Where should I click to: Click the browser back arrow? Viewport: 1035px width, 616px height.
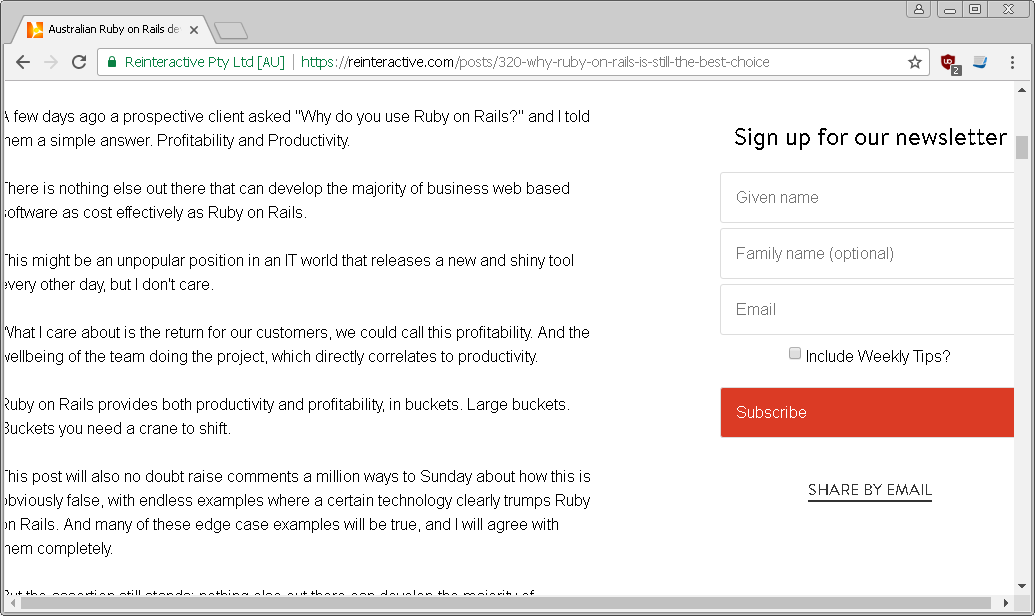23,62
